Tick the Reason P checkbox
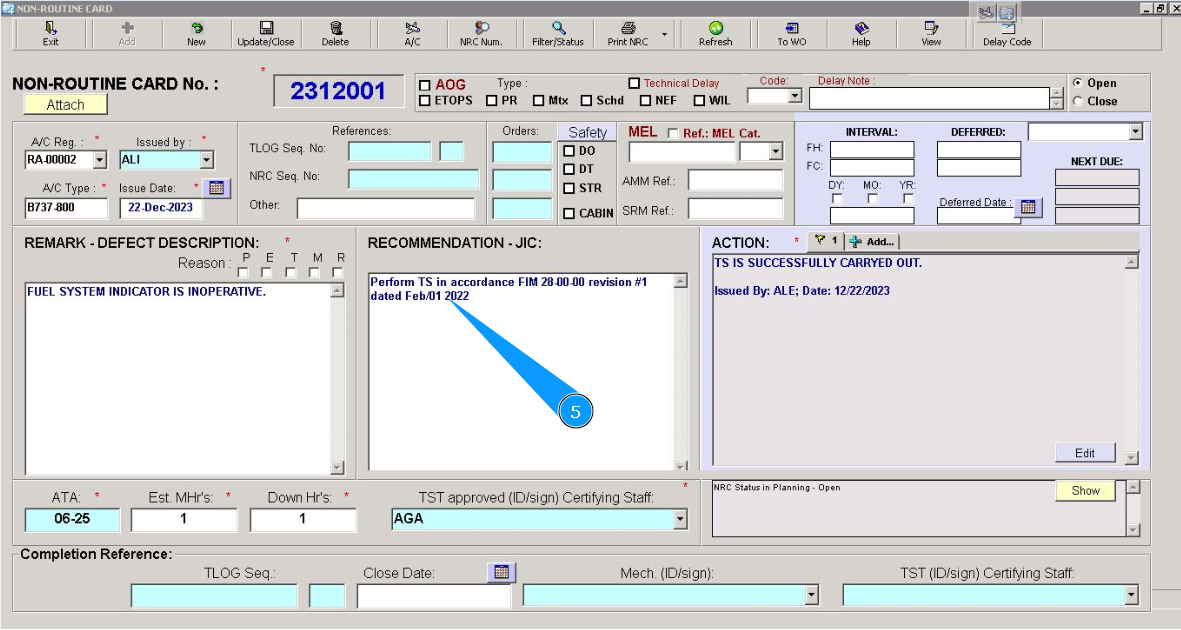Screen dimensions: 1181x630 (243, 272)
